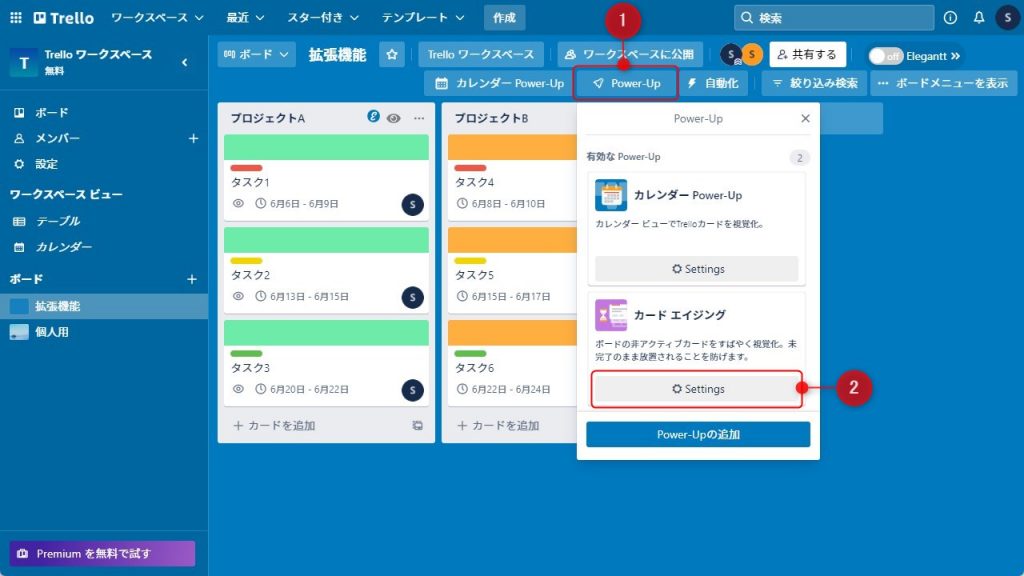Screen dimensions: 1024x576
Task: Open notifications bell icon
Action: tap(978, 18)
